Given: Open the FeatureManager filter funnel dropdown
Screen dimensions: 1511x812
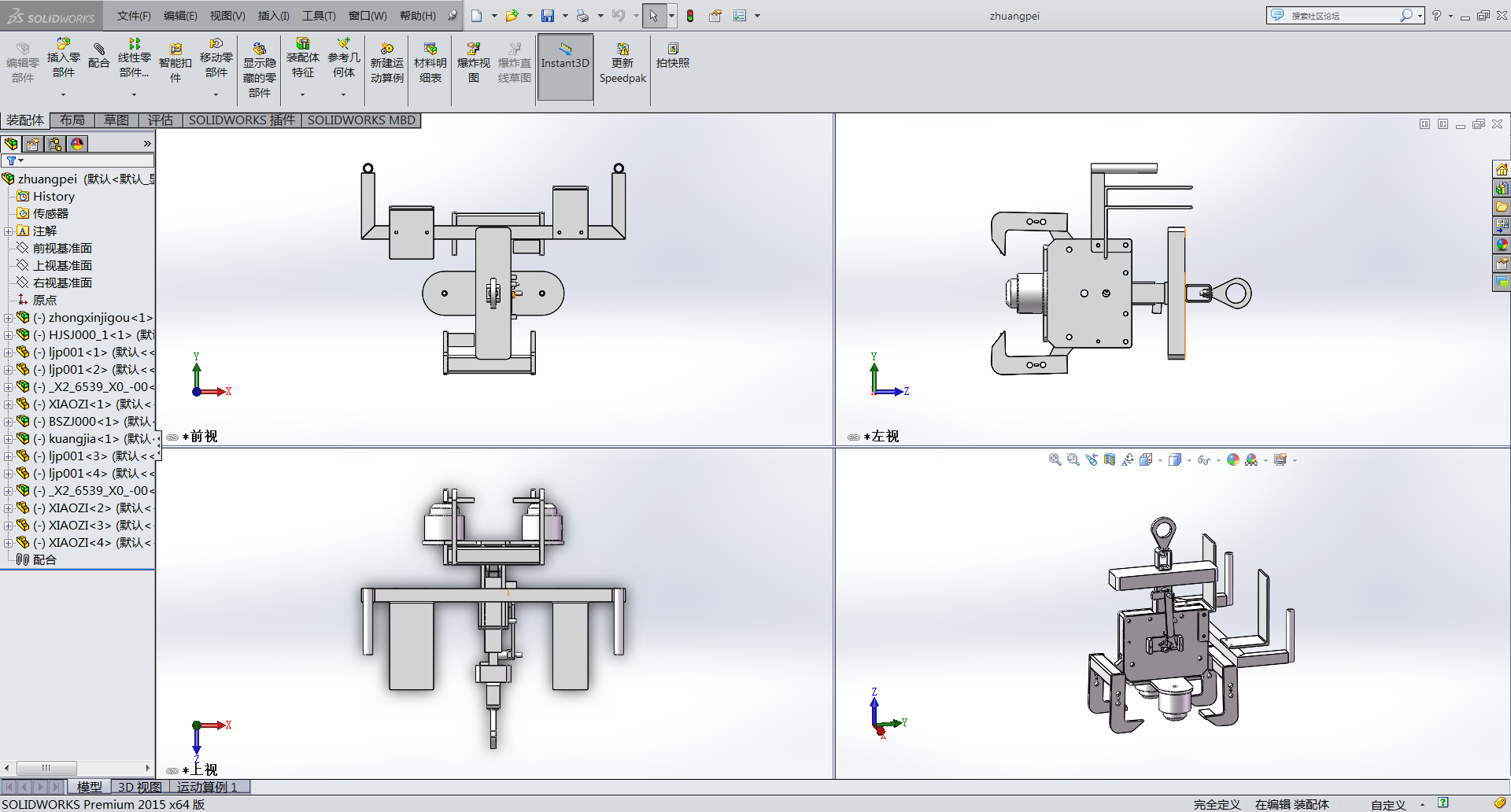Looking at the screenshot, I should coord(14,161).
